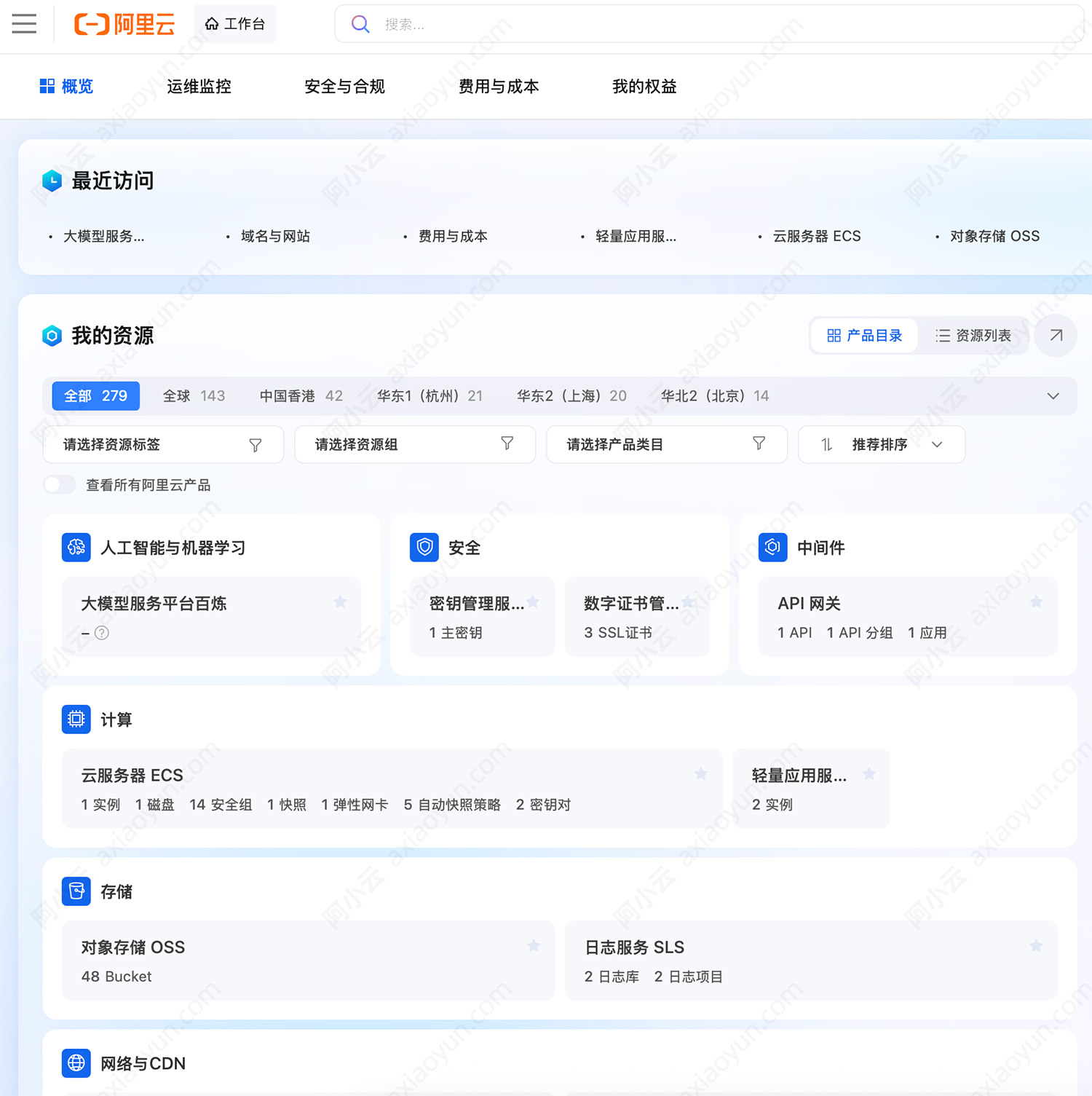Screen dimensions: 1092x1096
Task: Click the 中间件 category icon
Action: coord(773,548)
